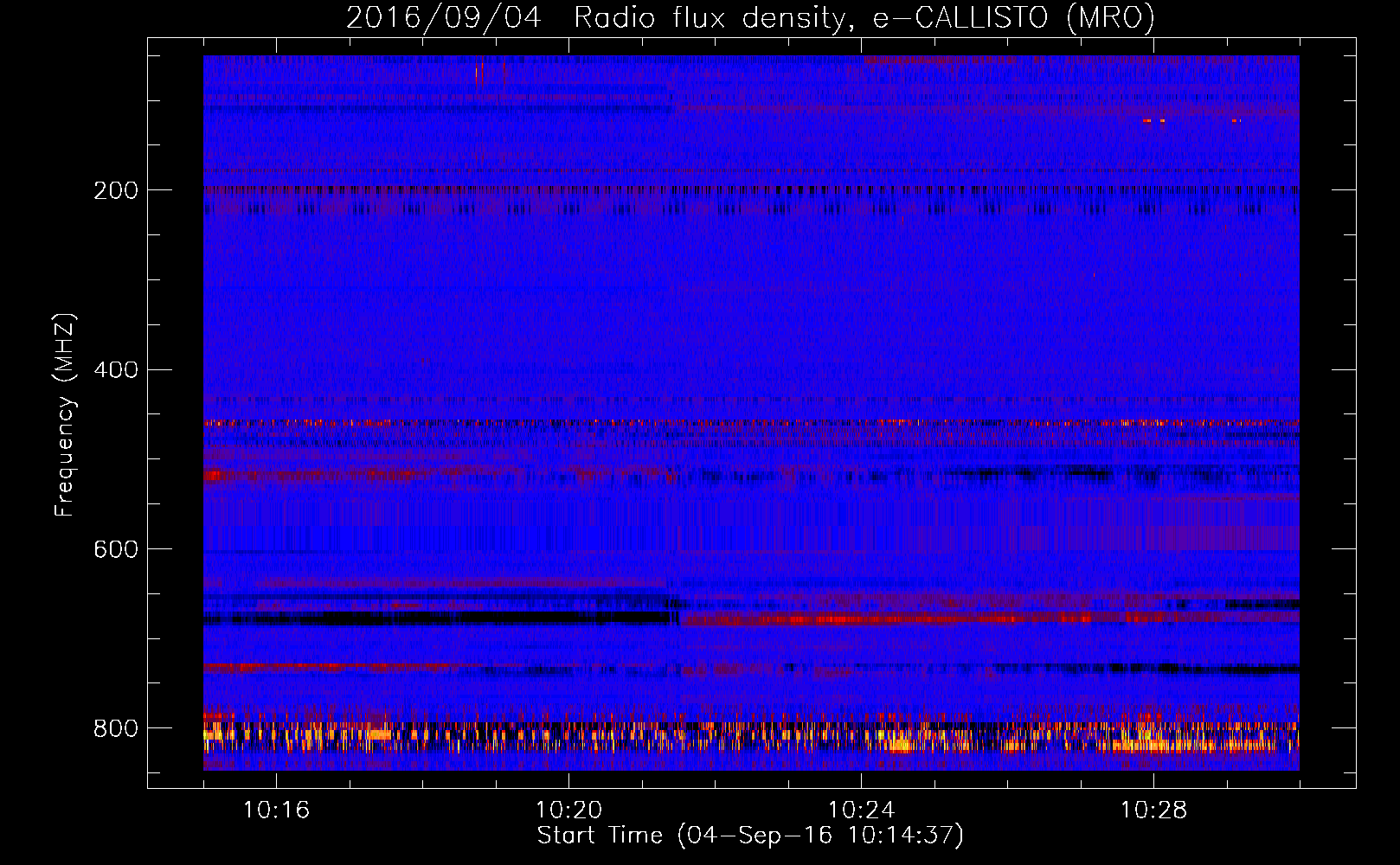
Task: Click the '10:16' time tick label
Action: click(276, 811)
